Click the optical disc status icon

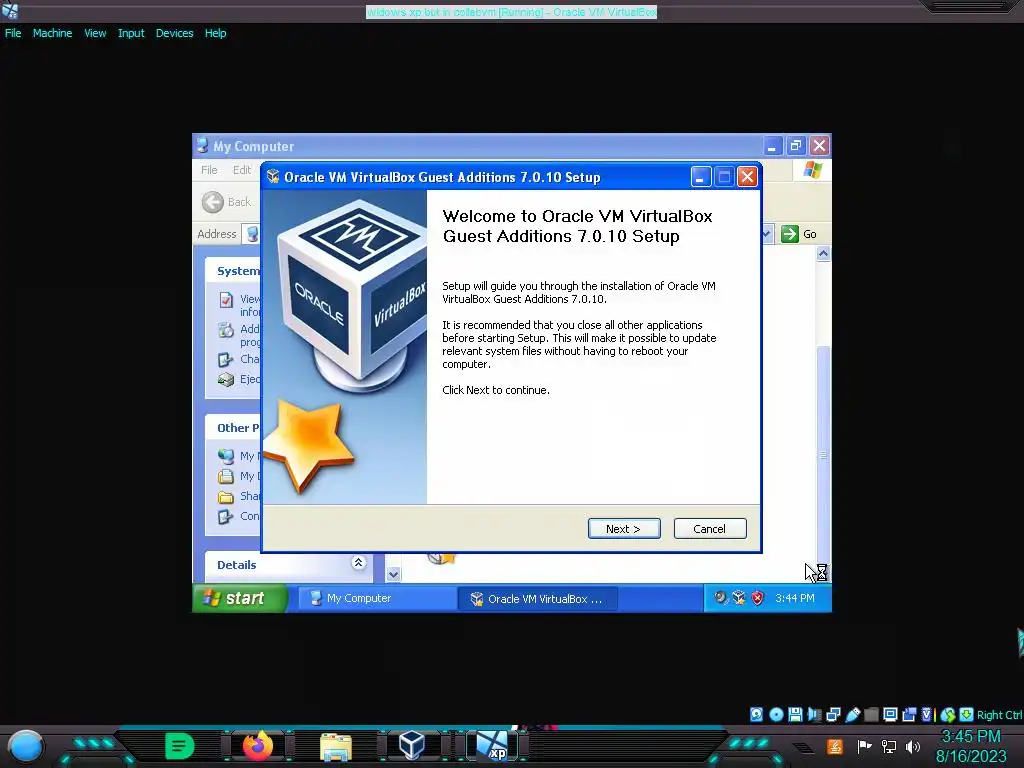tap(776, 714)
